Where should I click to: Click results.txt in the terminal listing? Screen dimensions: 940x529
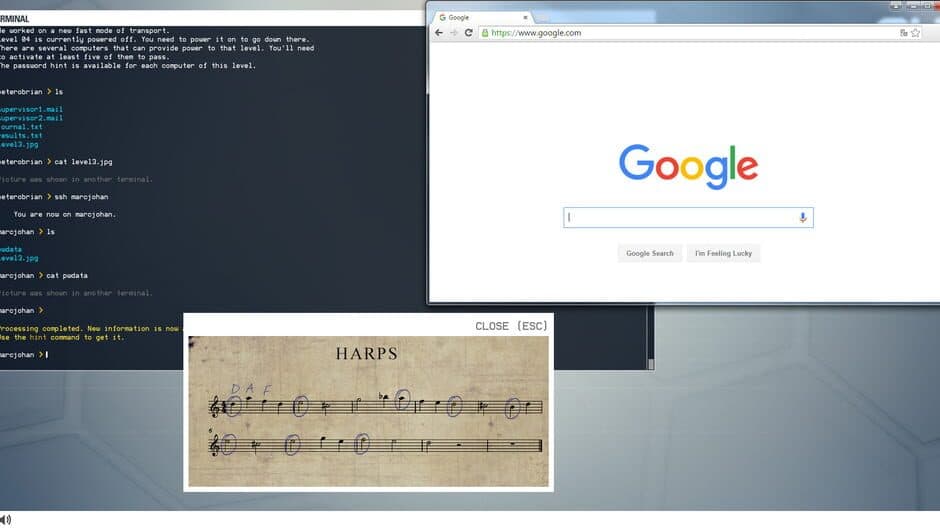[x=21, y=136]
